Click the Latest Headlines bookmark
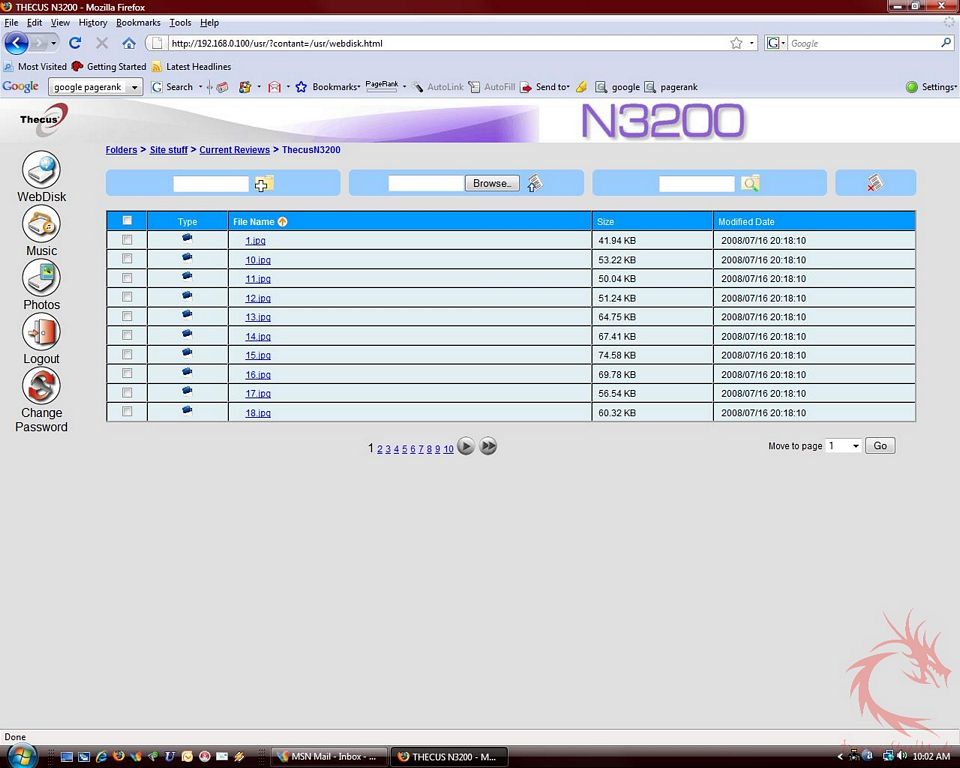The width and height of the screenshot is (960, 768). pos(192,66)
